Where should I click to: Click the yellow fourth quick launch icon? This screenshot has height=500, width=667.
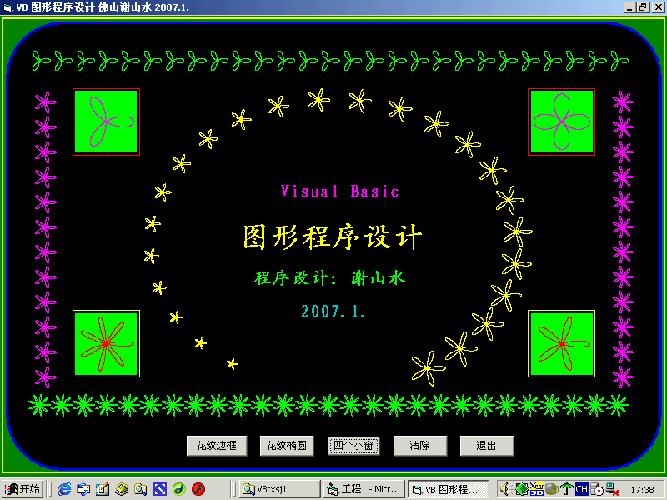coord(122,489)
